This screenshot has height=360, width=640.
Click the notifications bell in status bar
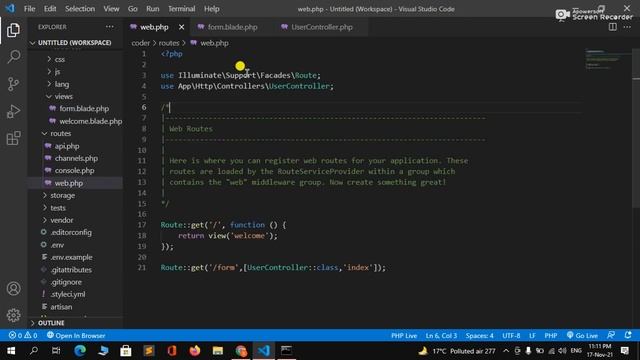pyautogui.click(x=628, y=335)
